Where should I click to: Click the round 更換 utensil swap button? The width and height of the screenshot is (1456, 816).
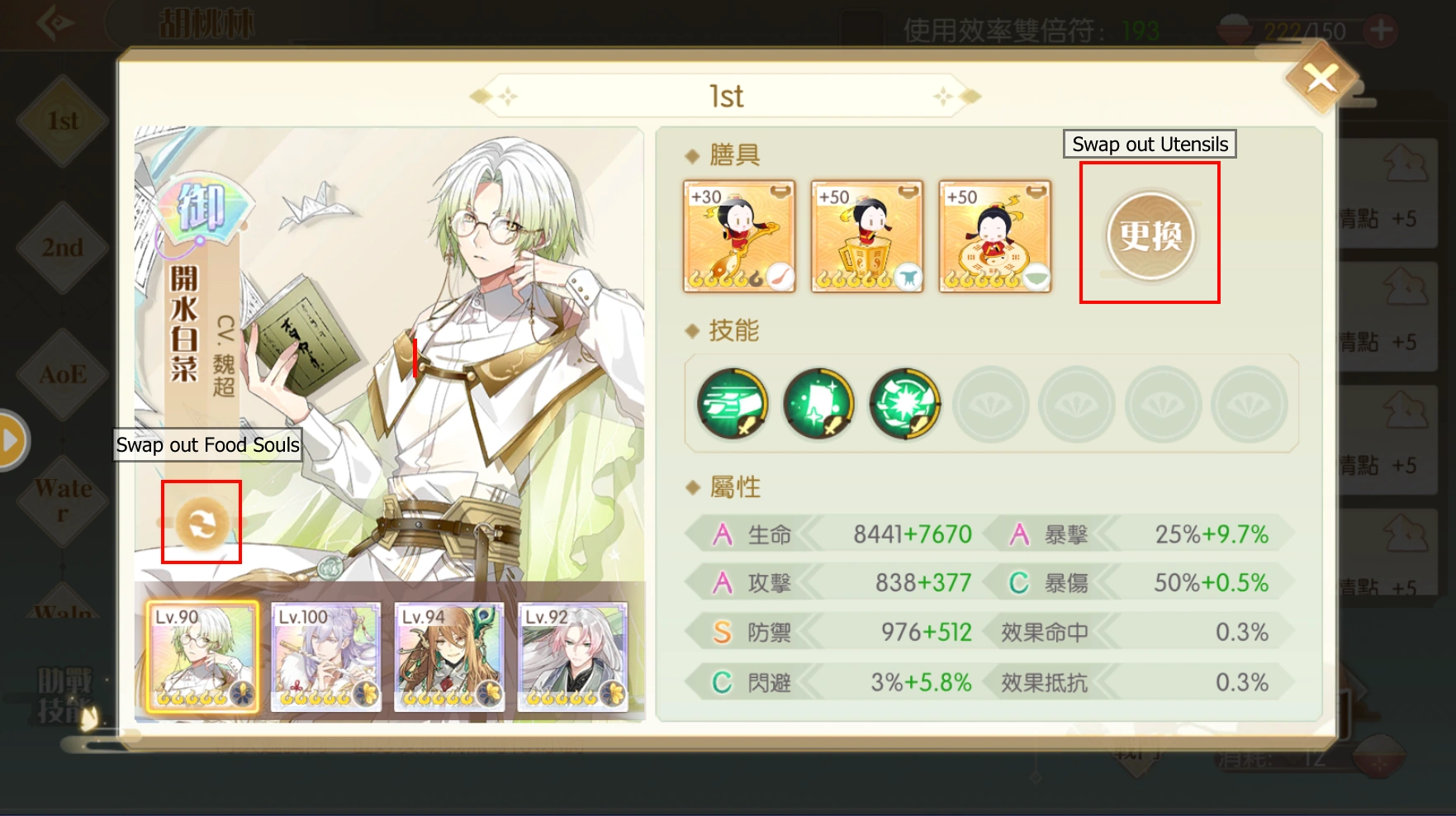1150,235
